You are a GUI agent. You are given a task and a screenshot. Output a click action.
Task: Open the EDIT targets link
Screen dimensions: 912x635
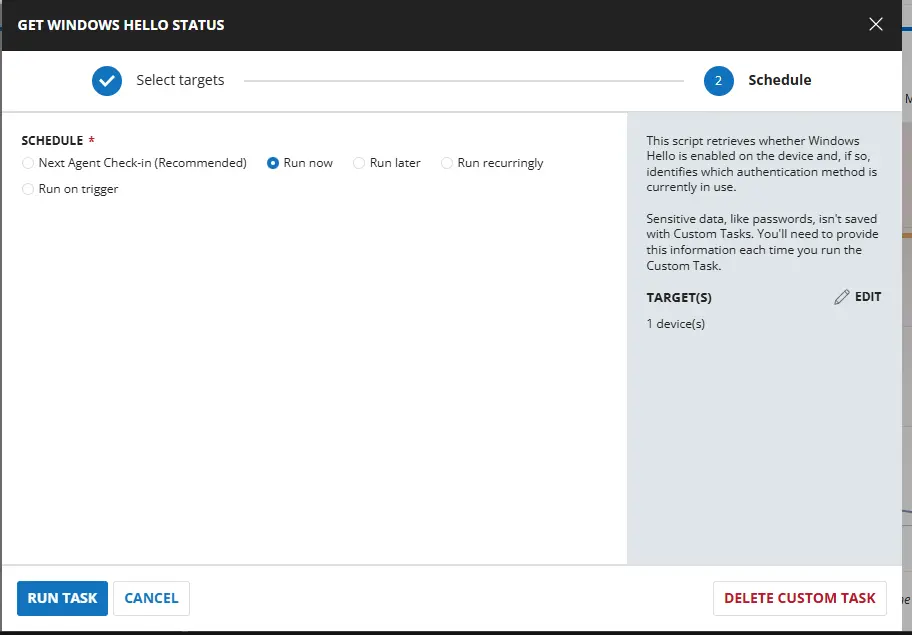867,297
